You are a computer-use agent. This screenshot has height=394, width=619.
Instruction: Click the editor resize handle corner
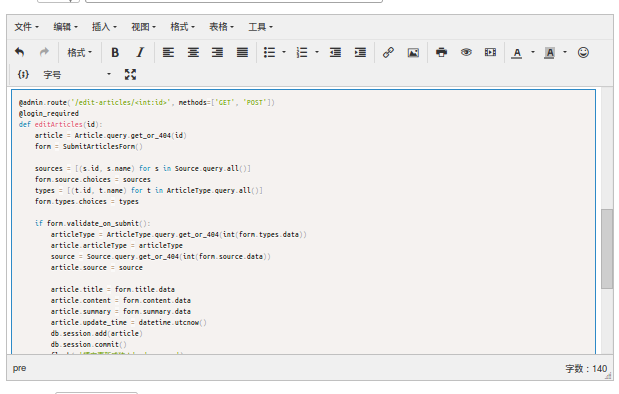[x=608, y=376]
